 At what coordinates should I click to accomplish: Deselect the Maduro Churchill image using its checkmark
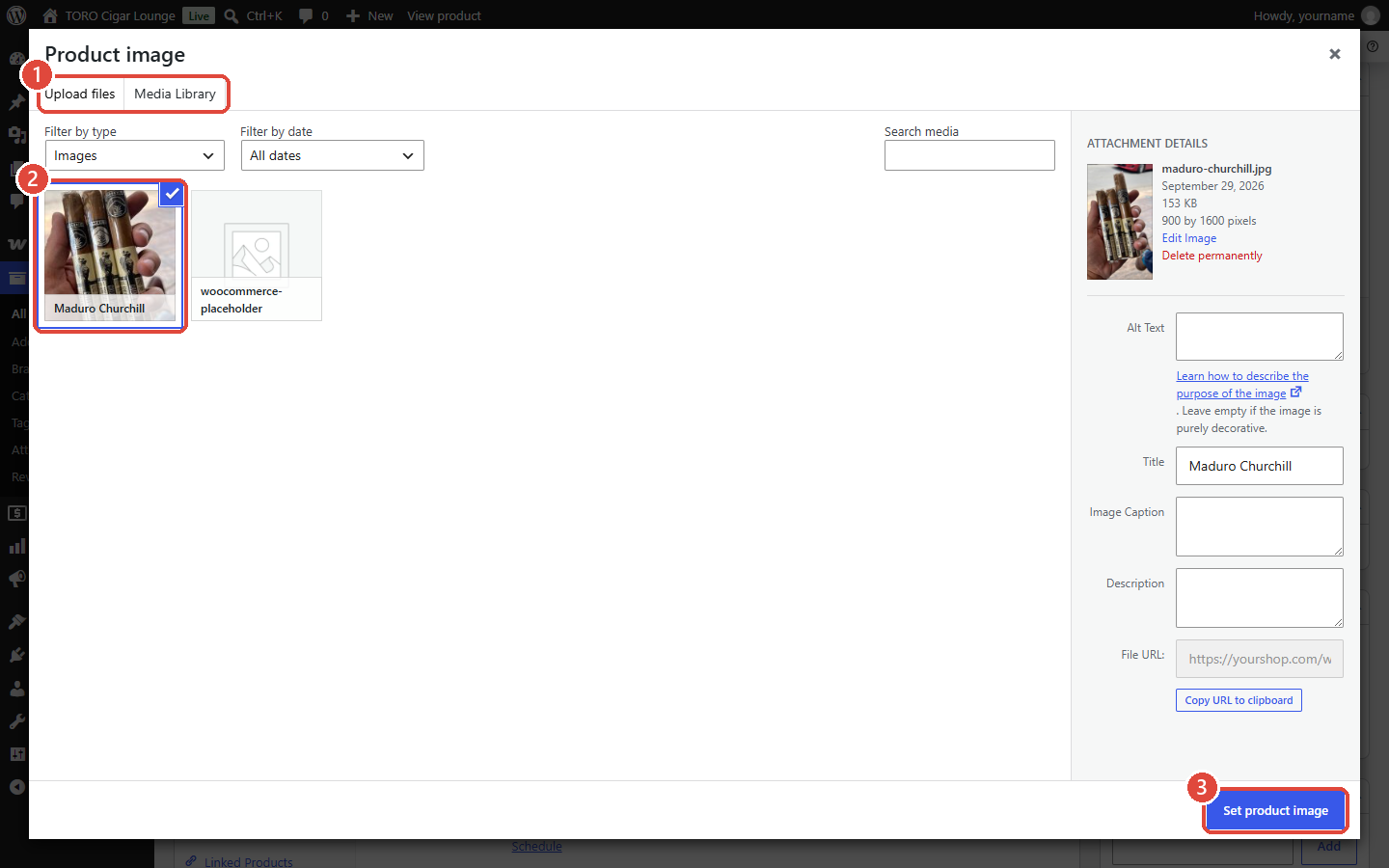click(171, 194)
